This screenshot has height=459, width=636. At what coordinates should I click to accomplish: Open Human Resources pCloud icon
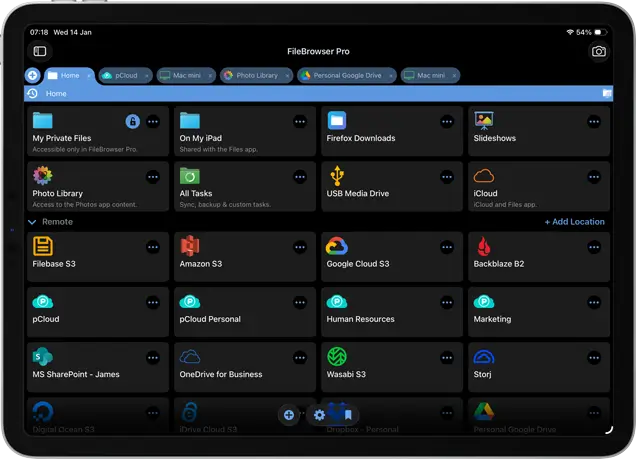click(337, 302)
